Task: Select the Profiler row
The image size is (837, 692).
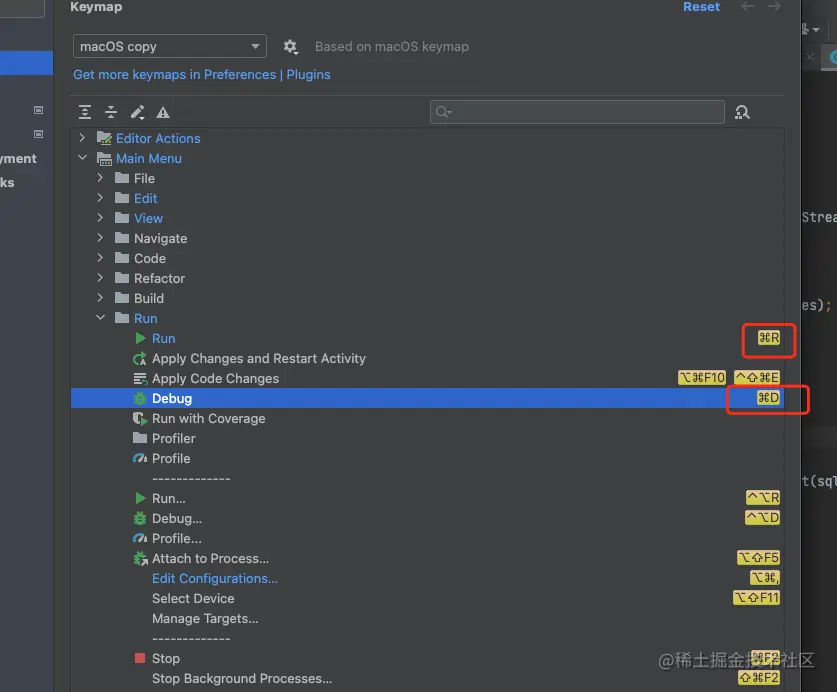Action: (427, 438)
